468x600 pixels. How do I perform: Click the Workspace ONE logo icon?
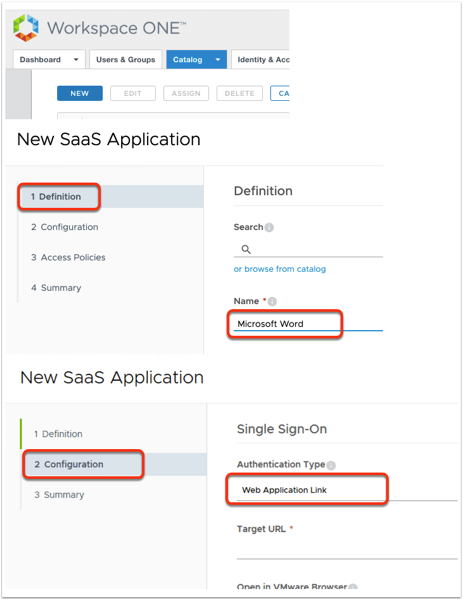26,28
